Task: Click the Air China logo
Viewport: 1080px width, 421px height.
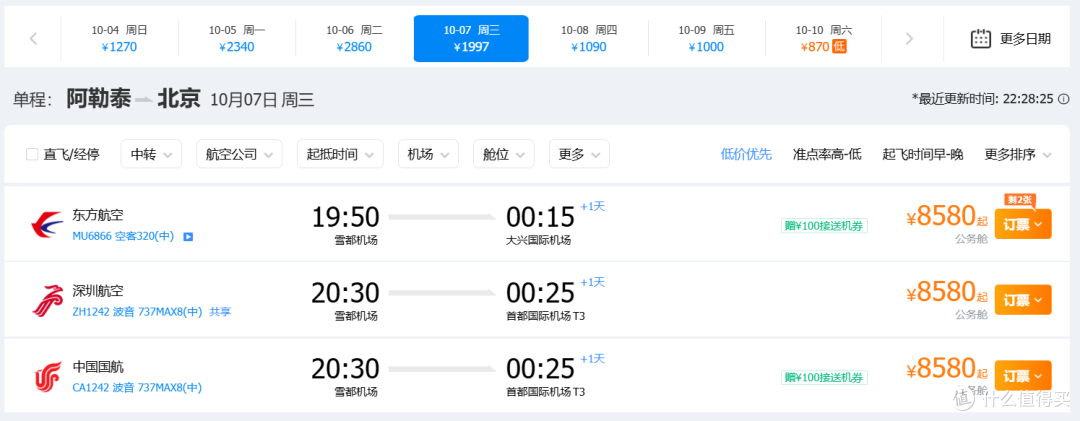Action: (47, 376)
